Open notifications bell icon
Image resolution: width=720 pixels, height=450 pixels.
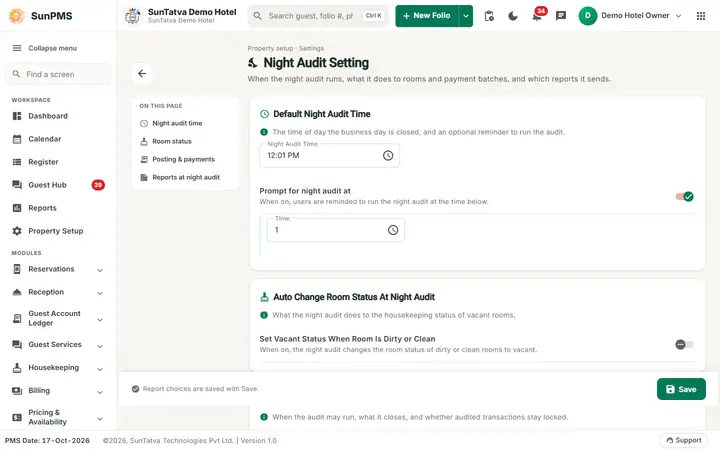pos(537,16)
